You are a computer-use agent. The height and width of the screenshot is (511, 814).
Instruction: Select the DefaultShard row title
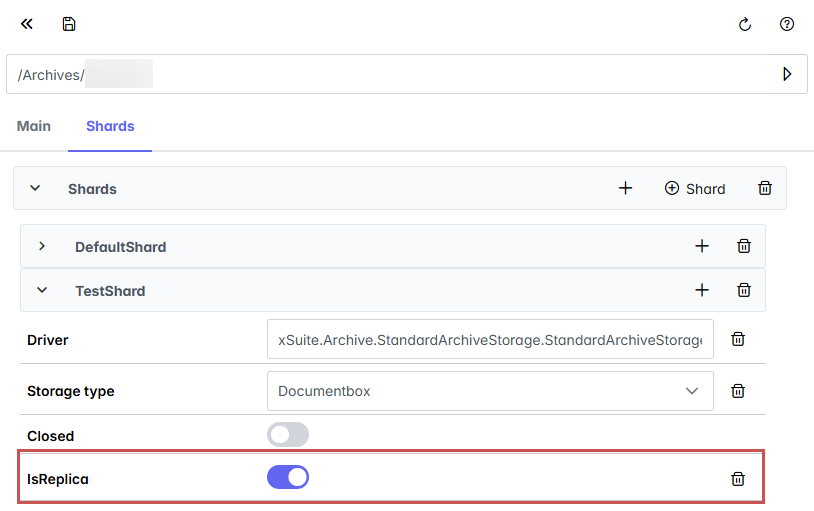[120, 247]
